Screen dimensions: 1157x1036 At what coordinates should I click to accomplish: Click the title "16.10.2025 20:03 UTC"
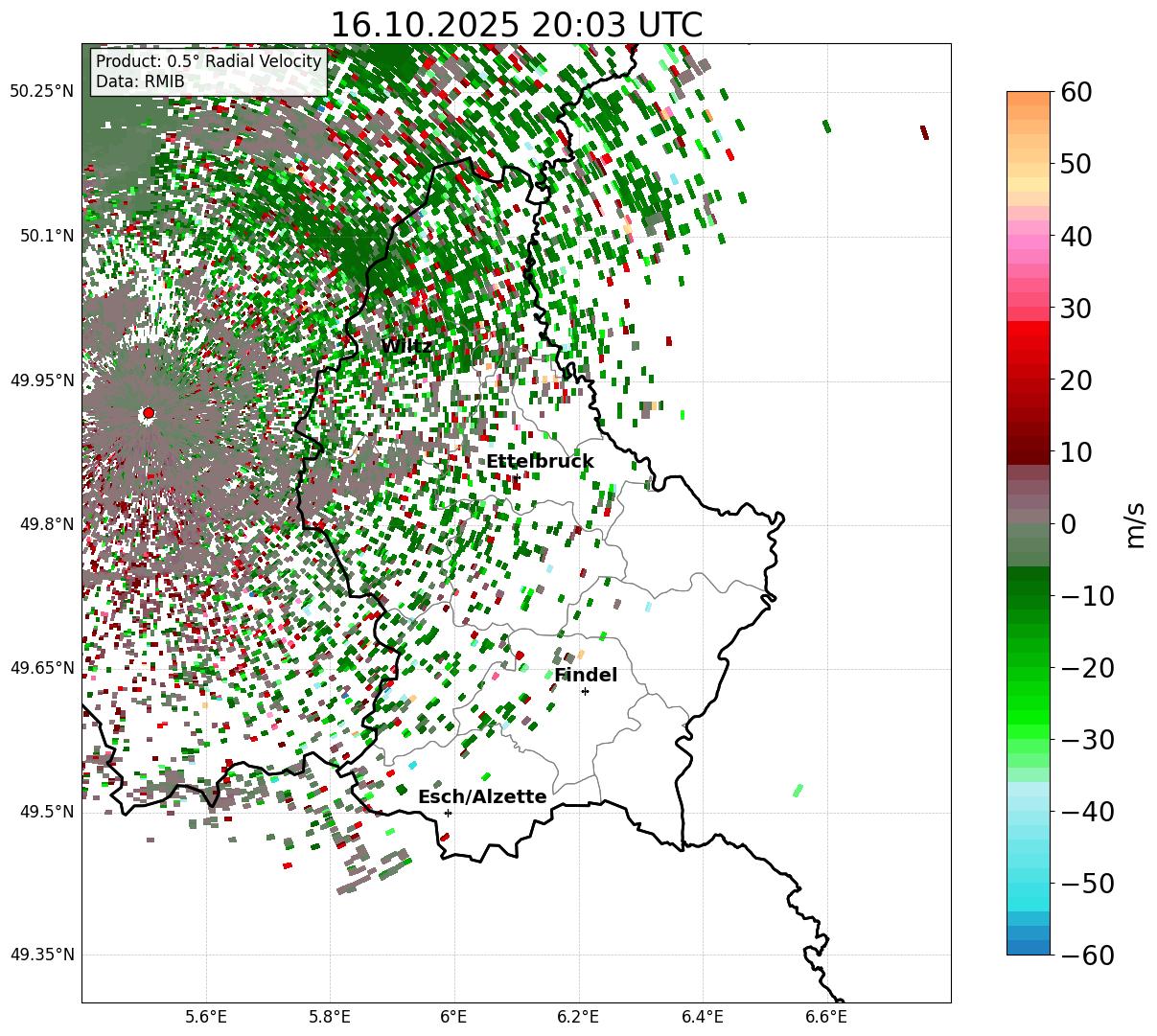516,25
